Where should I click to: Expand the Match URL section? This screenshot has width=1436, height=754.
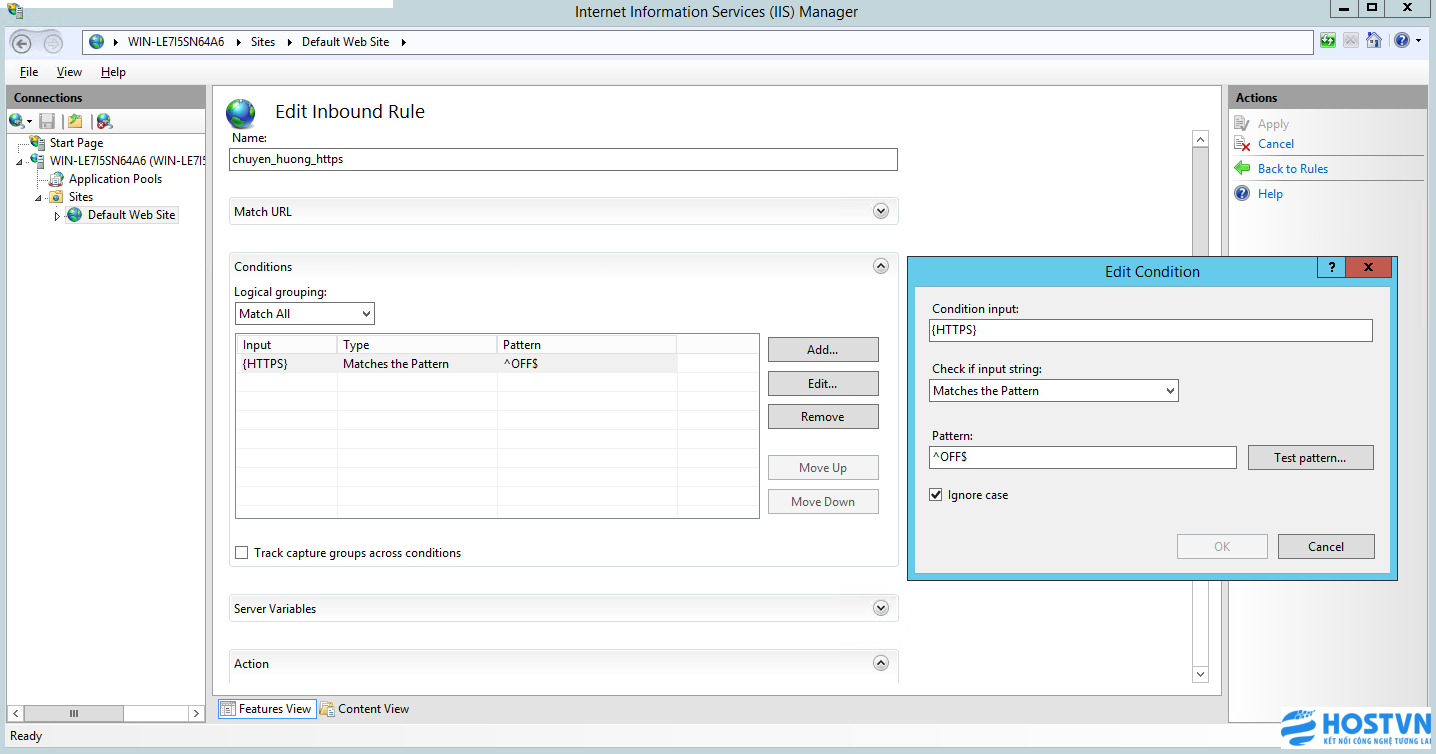tap(881, 211)
